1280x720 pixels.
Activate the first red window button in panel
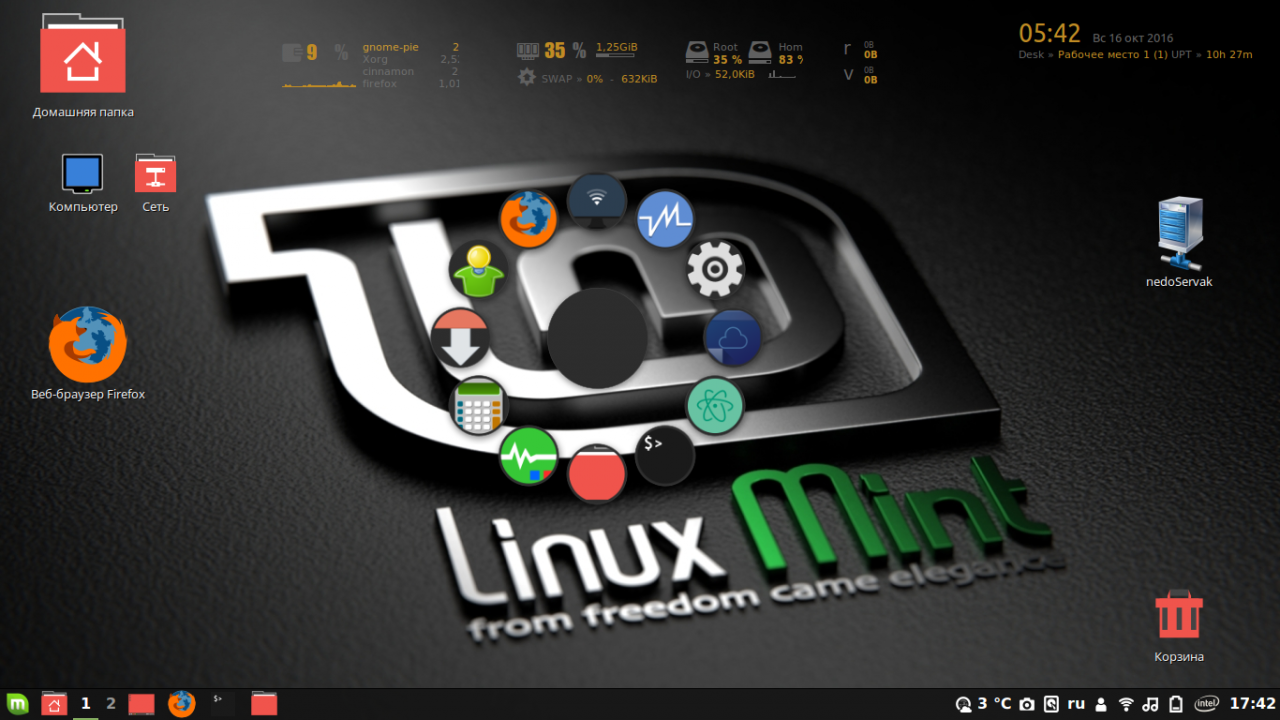click(x=141, y=704)
